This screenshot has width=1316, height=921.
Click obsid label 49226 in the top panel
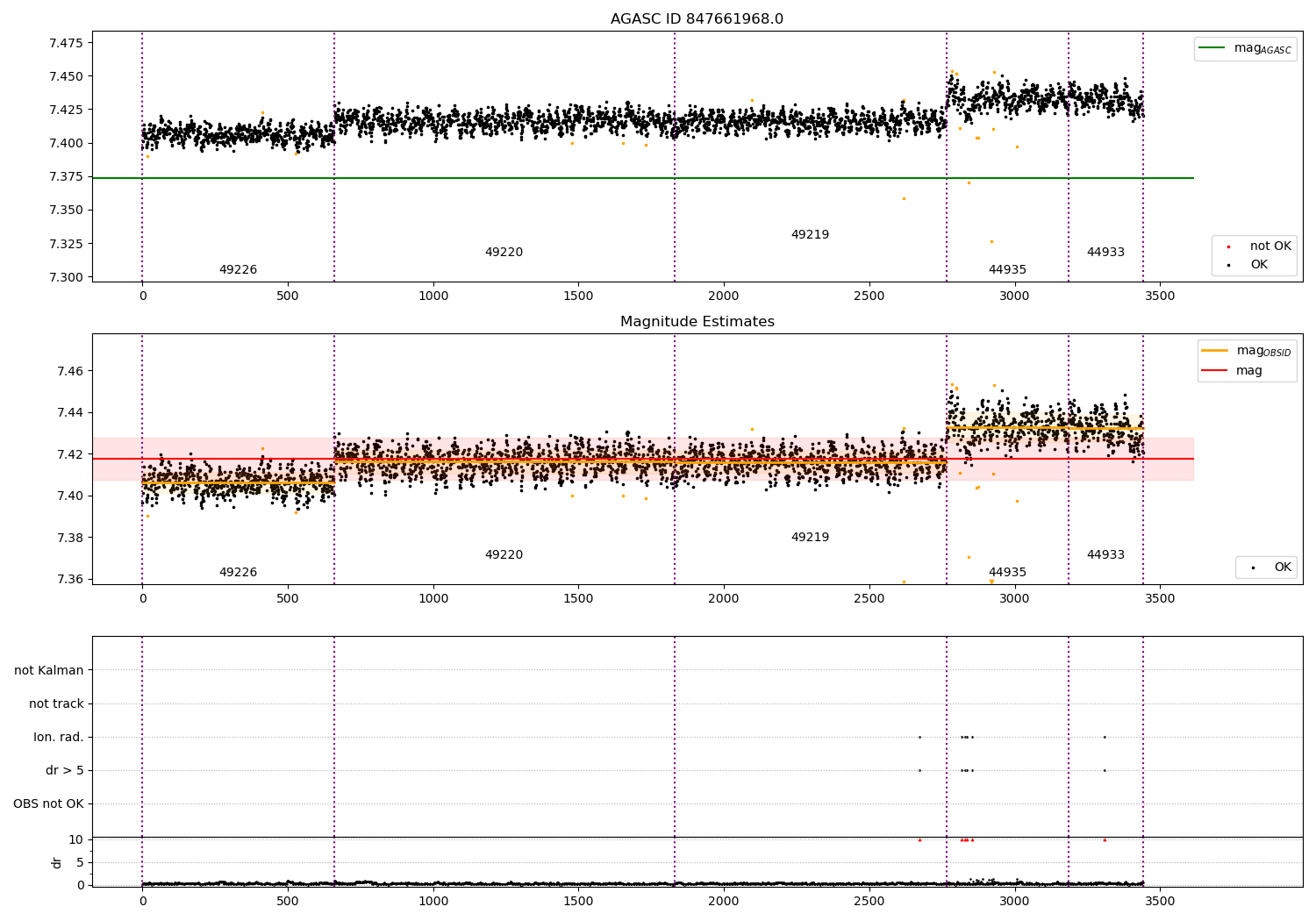click(x=238, y=270)
